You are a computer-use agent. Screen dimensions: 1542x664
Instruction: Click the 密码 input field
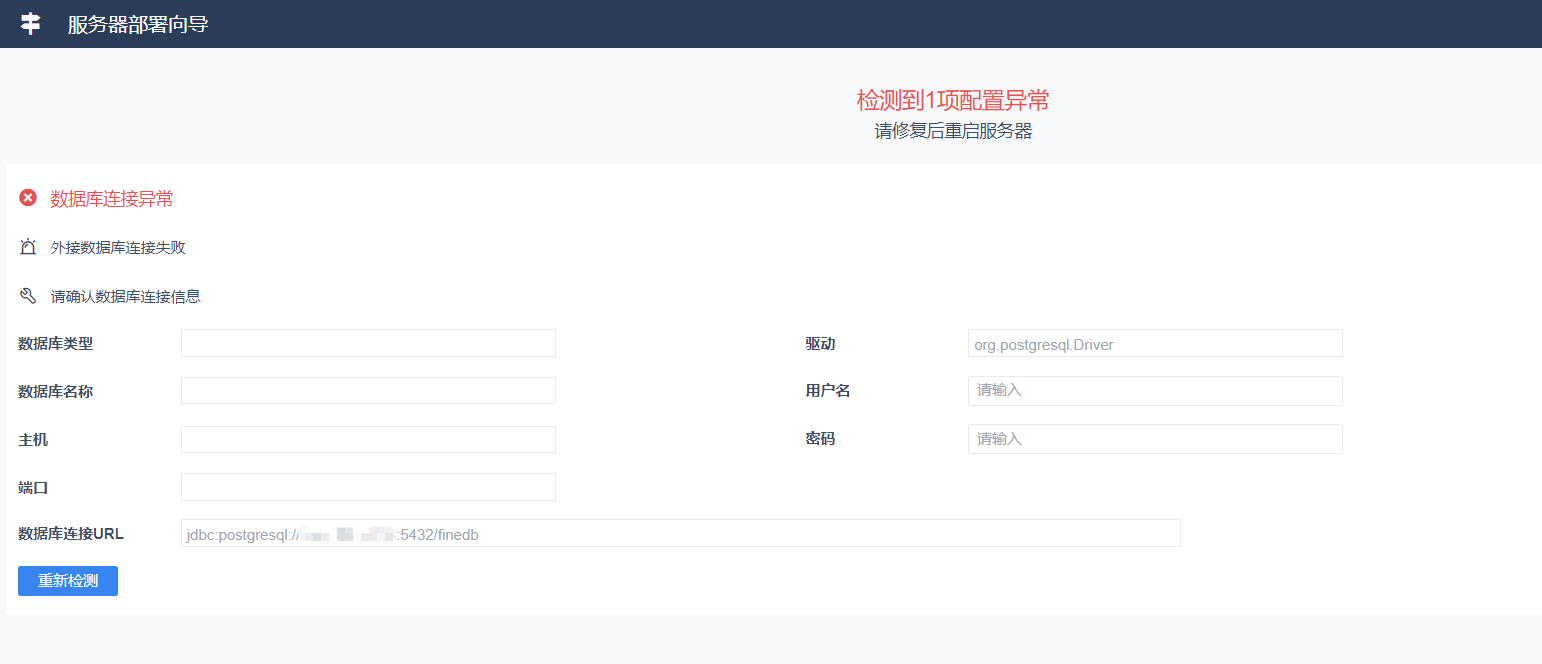click(1155, 439)
